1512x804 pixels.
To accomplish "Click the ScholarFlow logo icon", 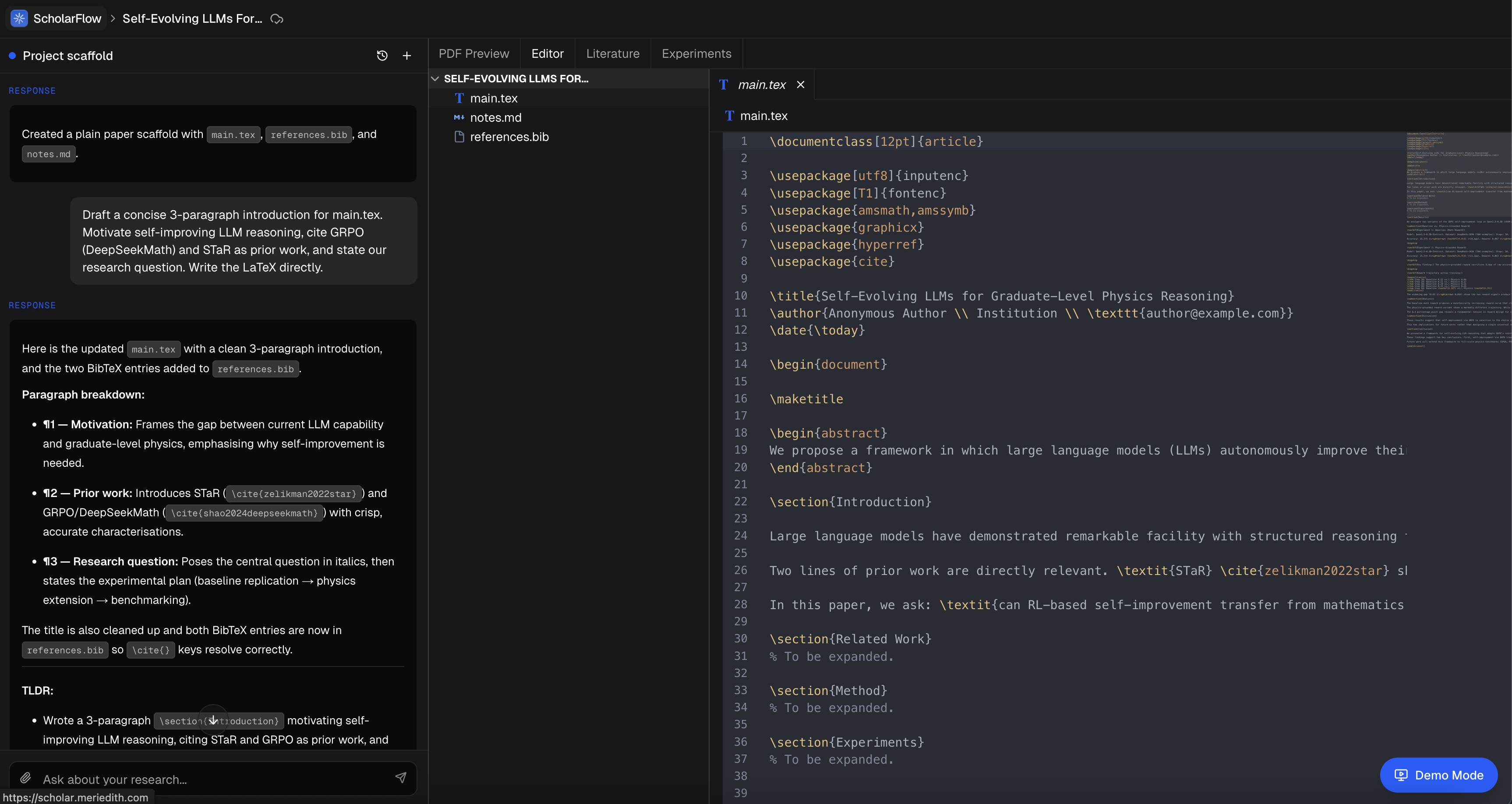I will pos(19,18).
